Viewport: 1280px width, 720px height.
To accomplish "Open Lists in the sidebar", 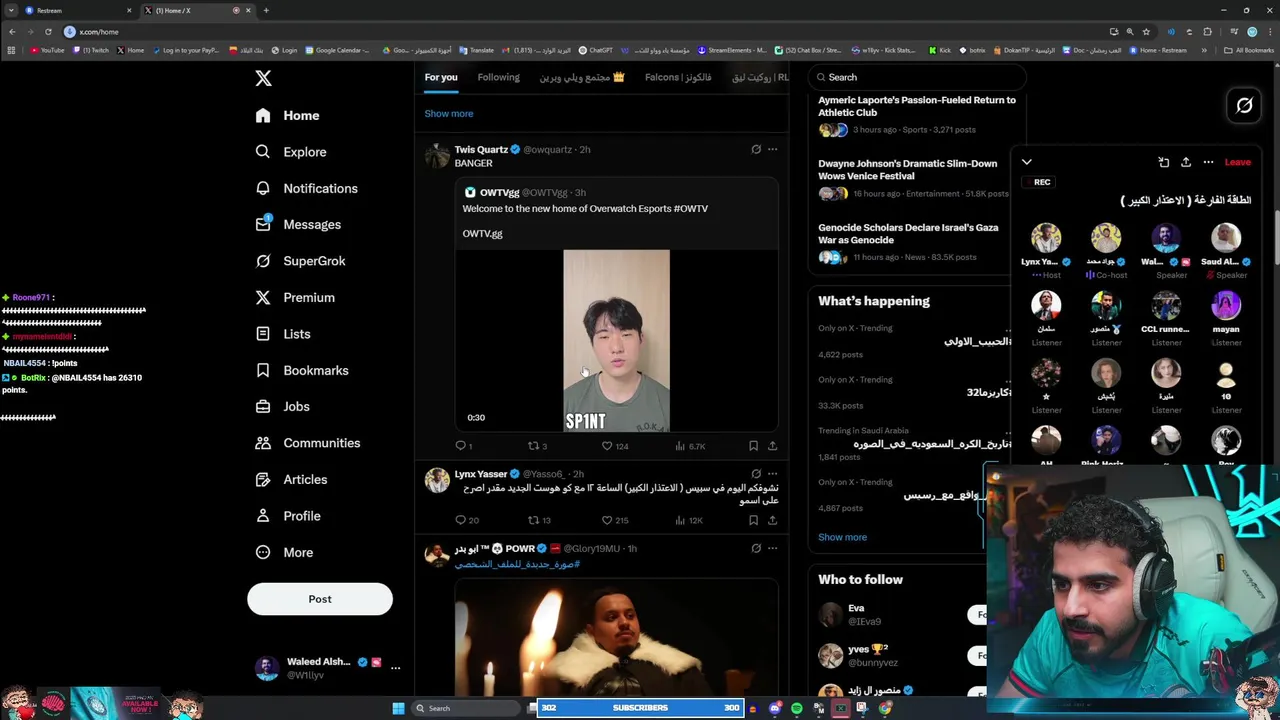I will click(283, 334).
